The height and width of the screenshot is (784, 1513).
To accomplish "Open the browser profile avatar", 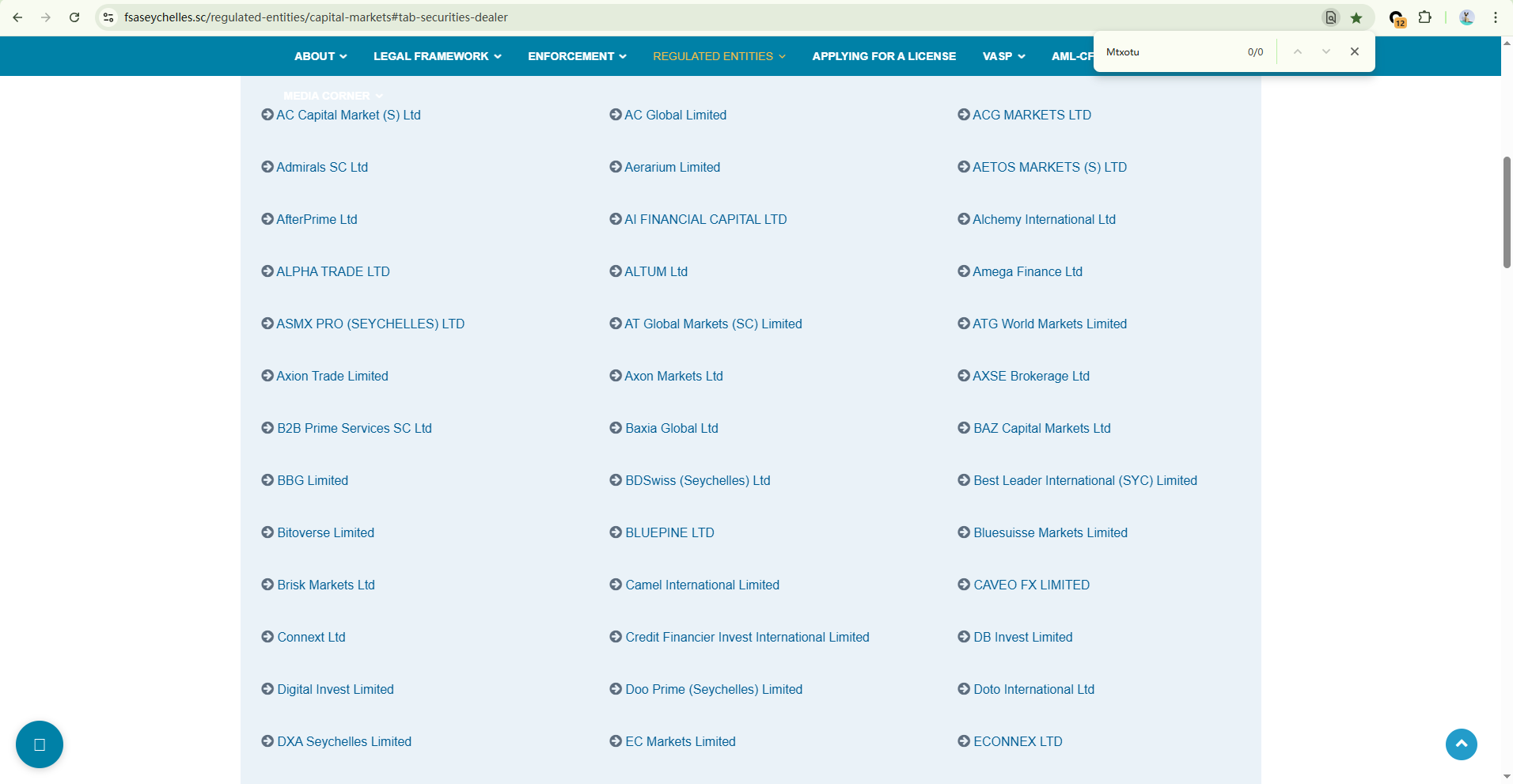I will point(1466,17).
